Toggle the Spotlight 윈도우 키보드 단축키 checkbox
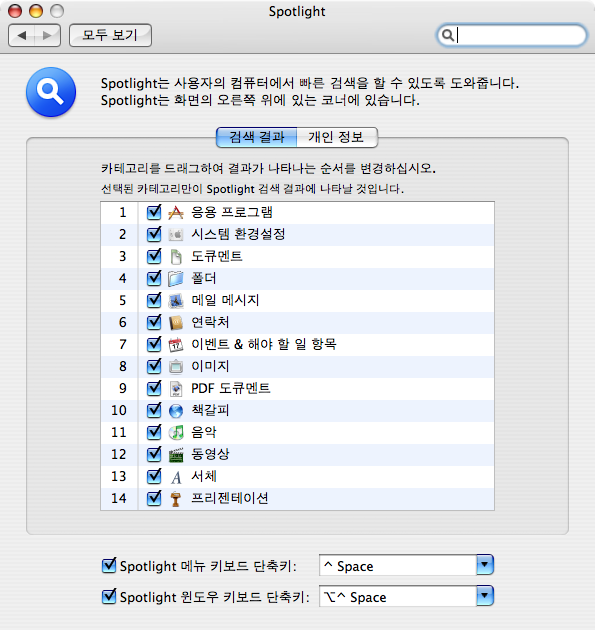 [109, 597]
